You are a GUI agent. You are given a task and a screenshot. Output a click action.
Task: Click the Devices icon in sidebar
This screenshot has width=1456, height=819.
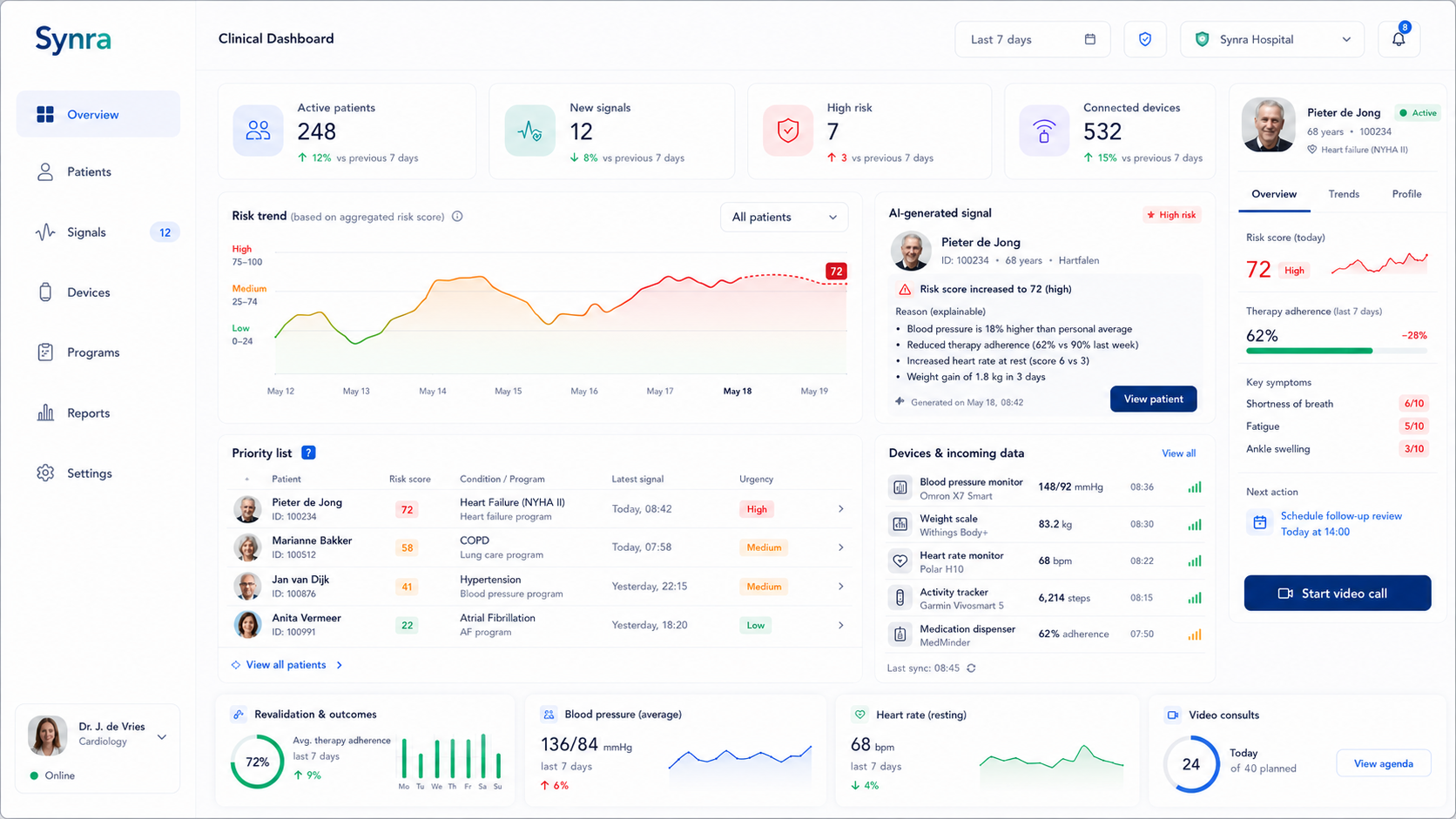pos(45,292)
